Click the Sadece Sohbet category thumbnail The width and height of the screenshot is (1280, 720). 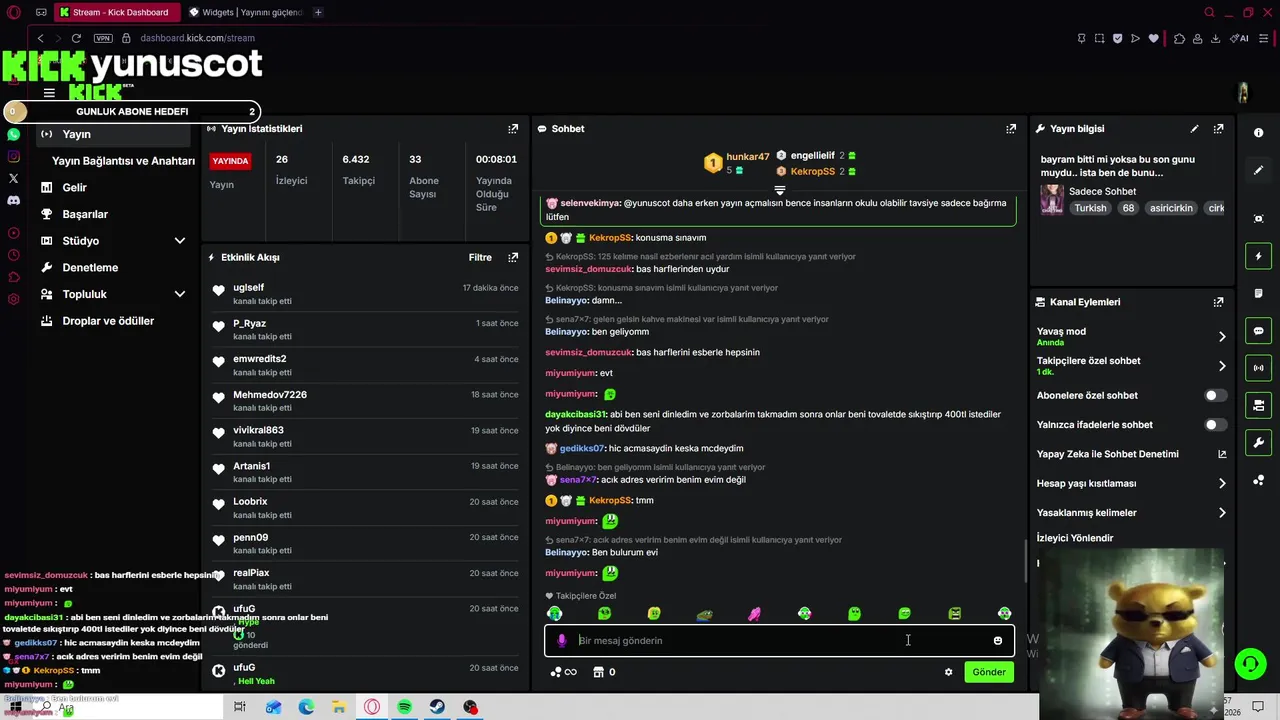(1052, 199)
